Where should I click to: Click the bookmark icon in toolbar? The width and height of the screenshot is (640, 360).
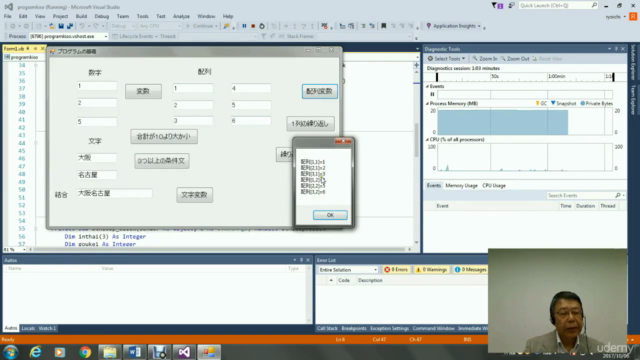pos(384,26)
